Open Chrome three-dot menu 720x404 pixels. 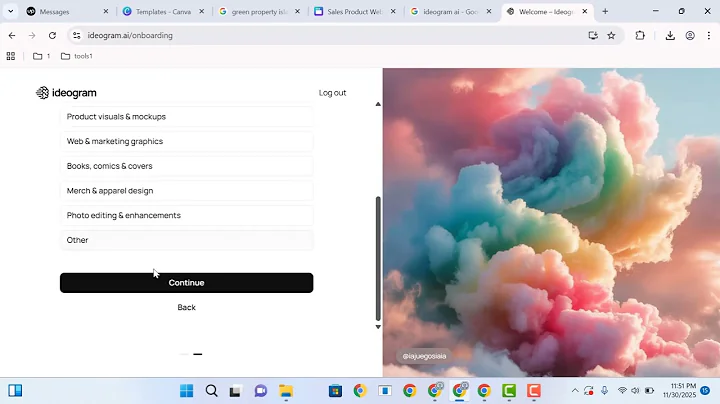click(x=709, y=35)
